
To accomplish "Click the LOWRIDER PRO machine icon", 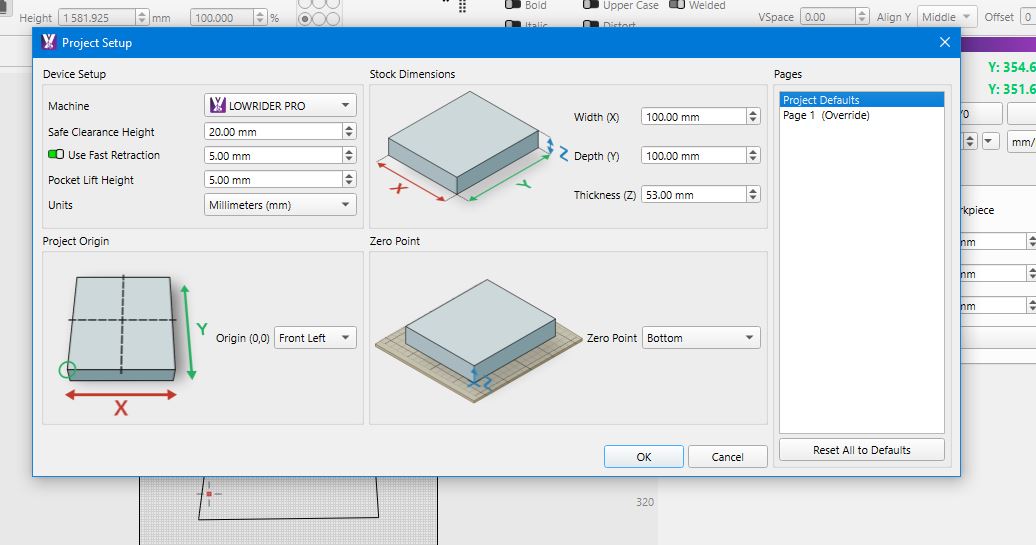I will [x=217, y=105].
